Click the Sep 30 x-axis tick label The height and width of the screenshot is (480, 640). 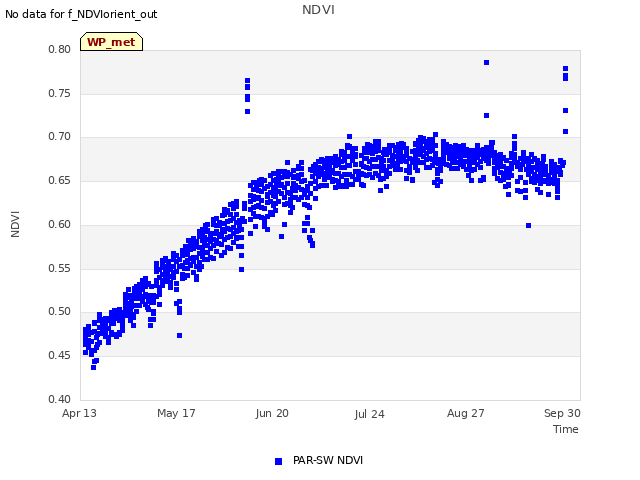(562, 413)
